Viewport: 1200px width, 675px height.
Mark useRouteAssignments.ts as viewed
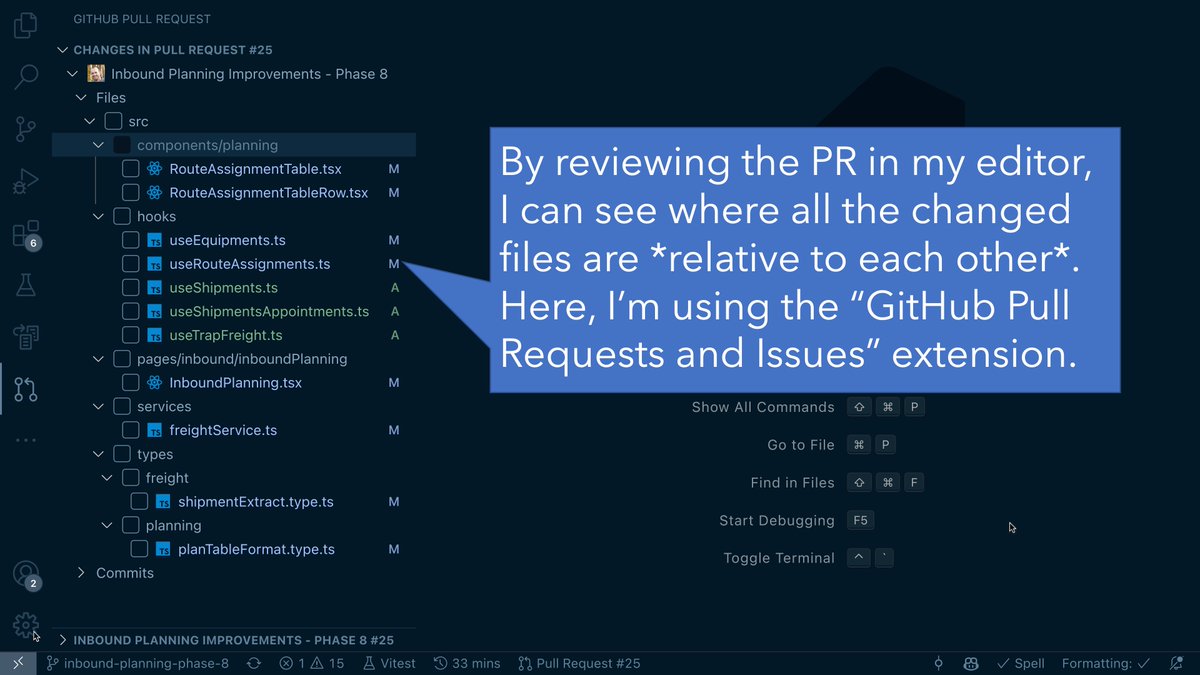131,264
